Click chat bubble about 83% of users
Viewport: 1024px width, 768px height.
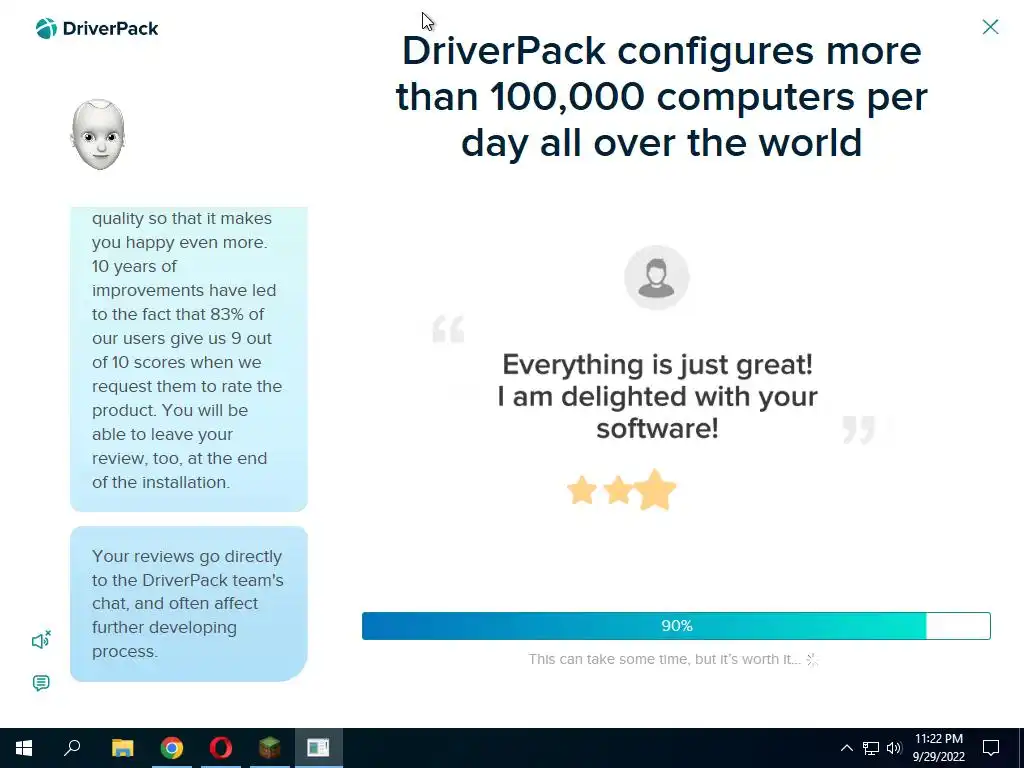189,359
